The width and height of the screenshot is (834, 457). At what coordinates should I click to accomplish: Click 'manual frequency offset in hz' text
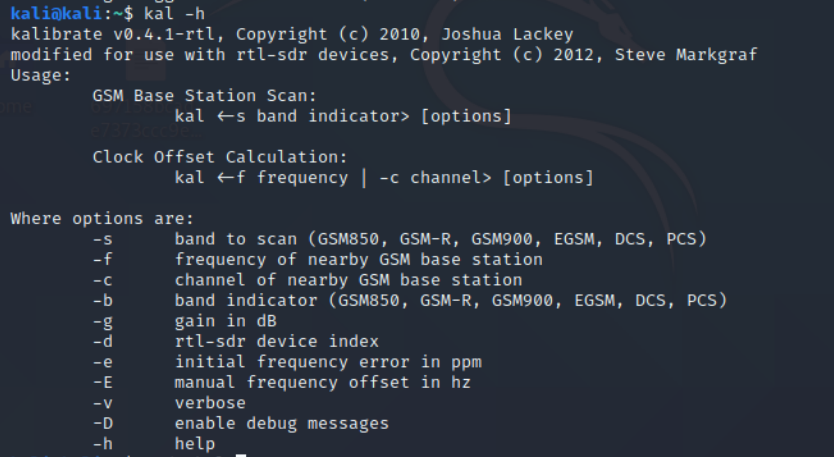pos(322,382)
